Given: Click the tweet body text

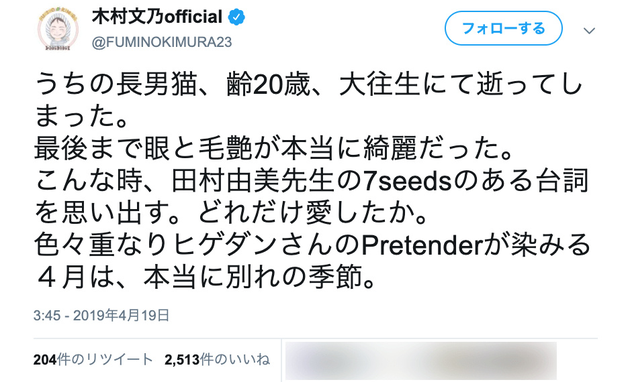Looking at the screenshot, I should (312, 181).
